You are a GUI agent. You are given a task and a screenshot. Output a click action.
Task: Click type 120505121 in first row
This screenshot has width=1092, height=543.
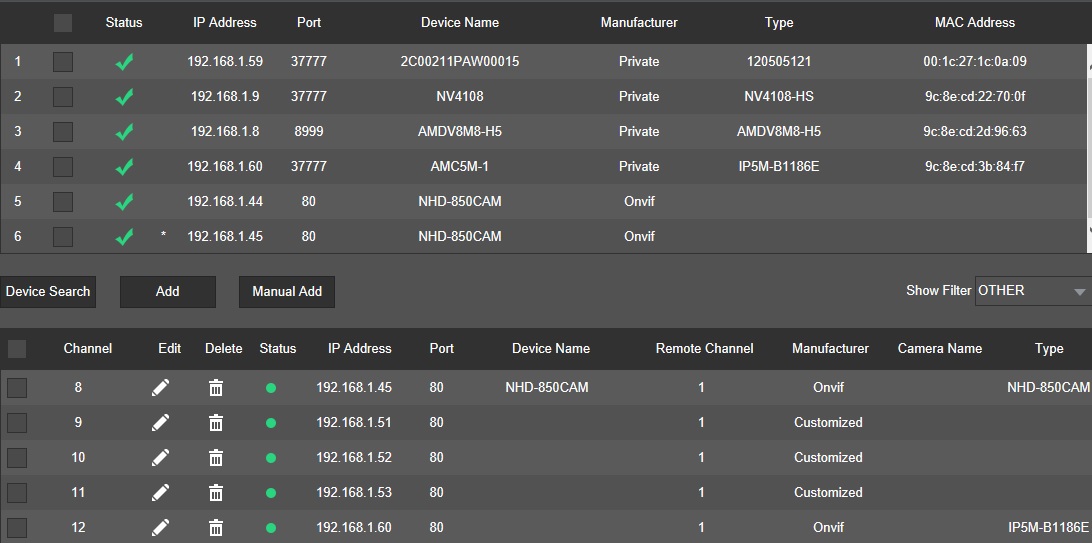click(x=779, y=61)
